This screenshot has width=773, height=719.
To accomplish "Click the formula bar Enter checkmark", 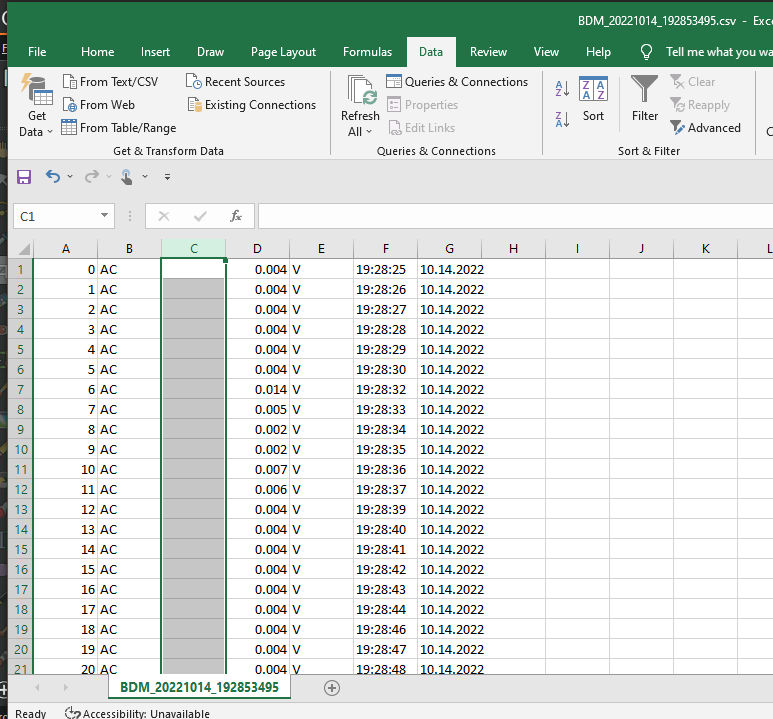I will click(200, 216).
